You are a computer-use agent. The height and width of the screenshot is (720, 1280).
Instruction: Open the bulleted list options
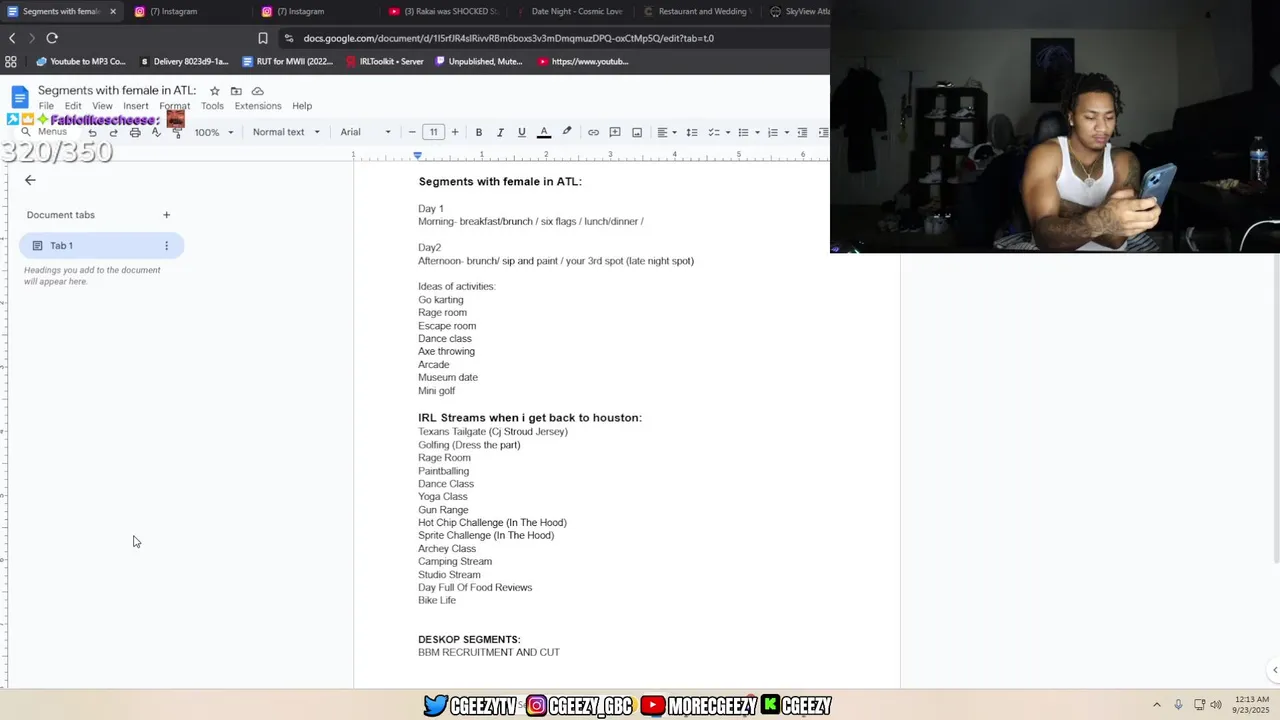coord(748,132)
